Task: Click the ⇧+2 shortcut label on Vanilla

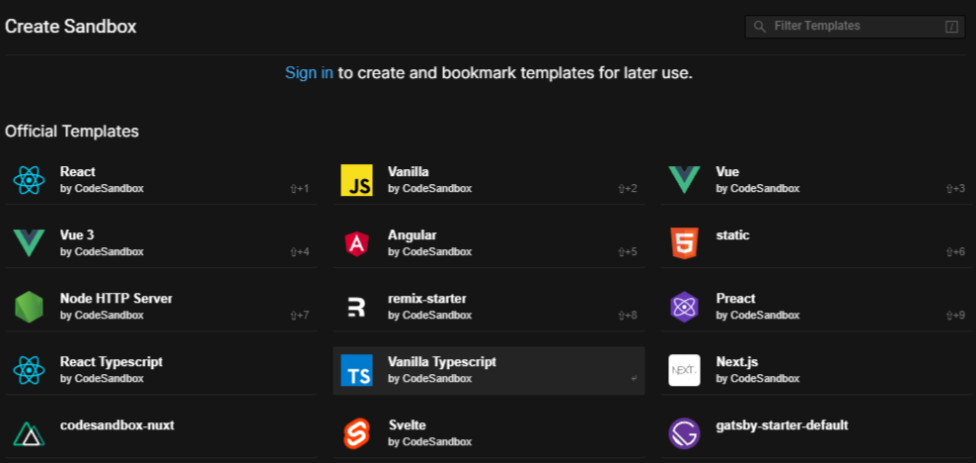Action: pos(627,189)
